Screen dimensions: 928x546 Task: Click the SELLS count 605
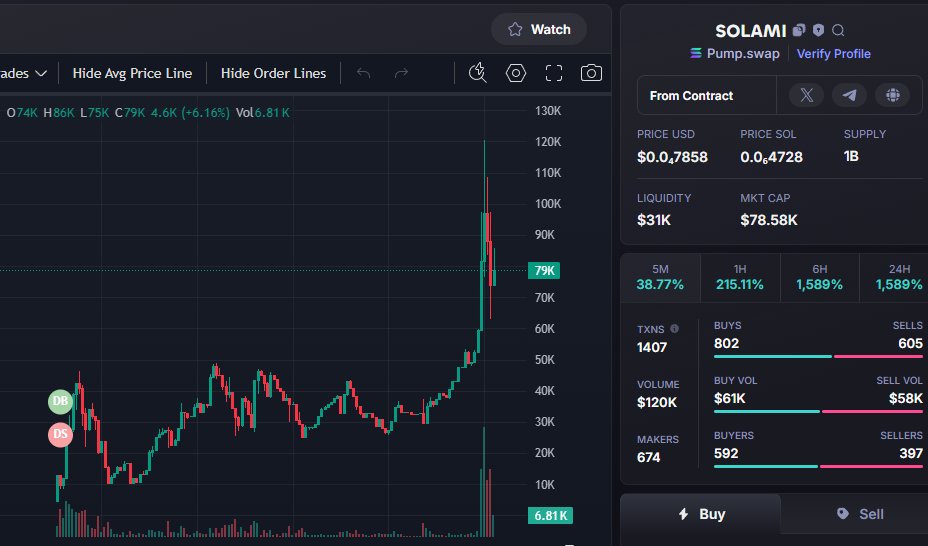pyautogui.click(x=910, y=344)
